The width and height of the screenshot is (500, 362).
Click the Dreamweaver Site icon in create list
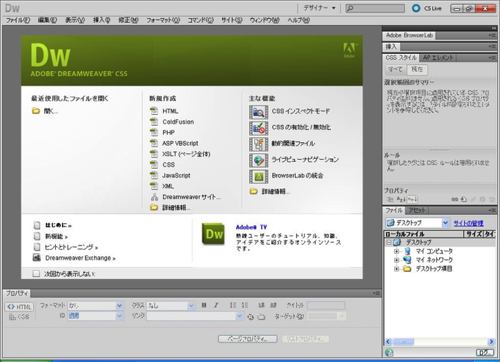tap(154, 197)
